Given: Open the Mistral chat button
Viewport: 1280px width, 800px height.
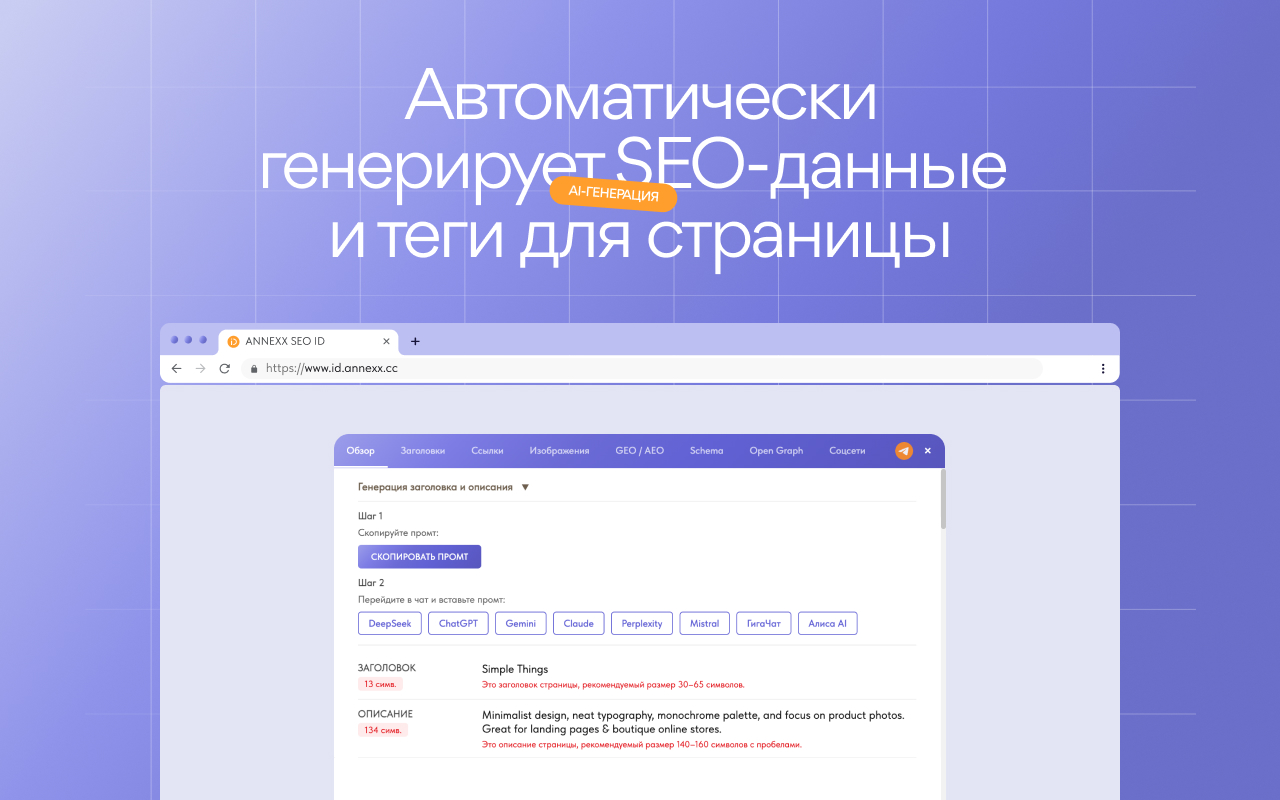Looking at the screenshot, I should [704, 623].
